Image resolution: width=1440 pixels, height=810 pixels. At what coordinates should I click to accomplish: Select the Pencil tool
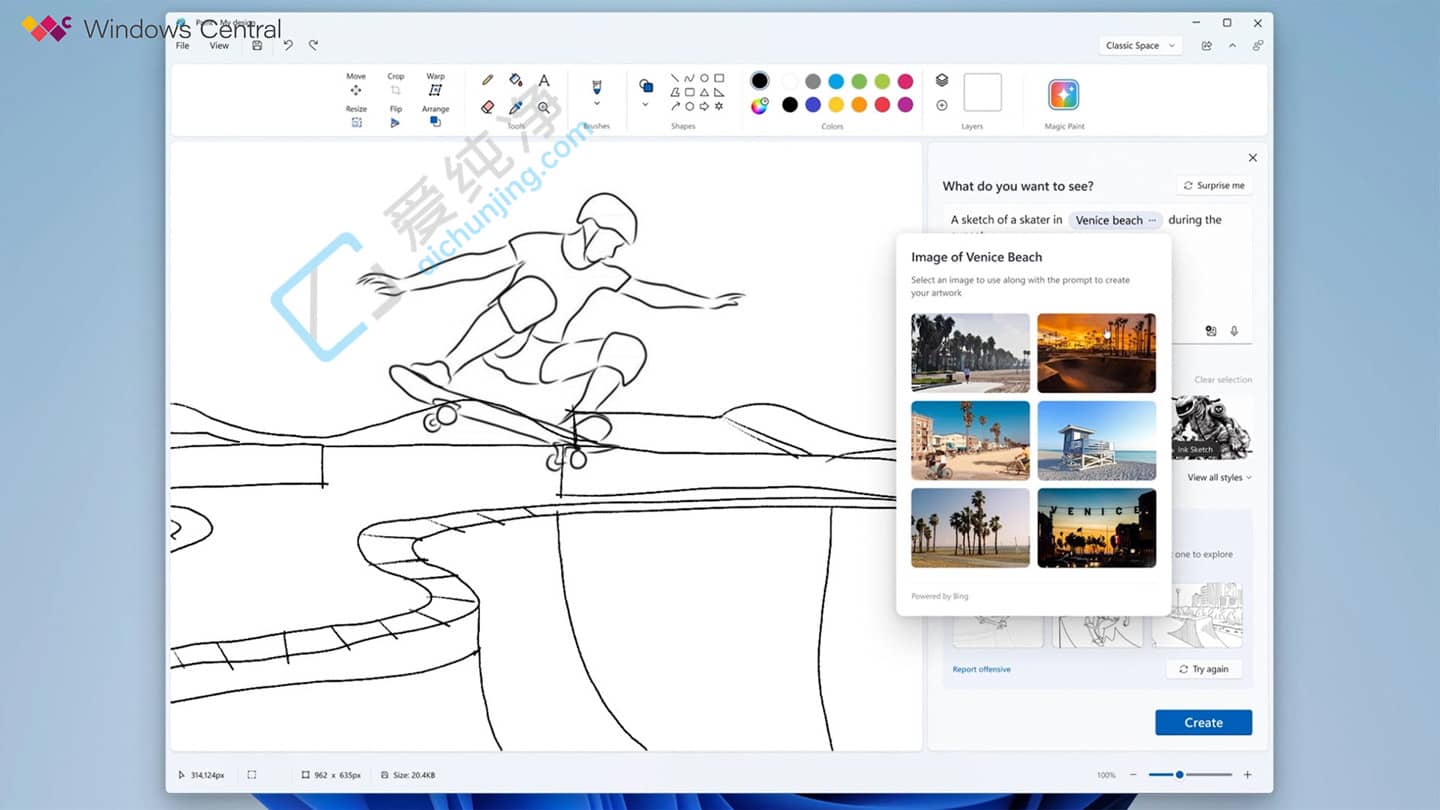(488, 80)
